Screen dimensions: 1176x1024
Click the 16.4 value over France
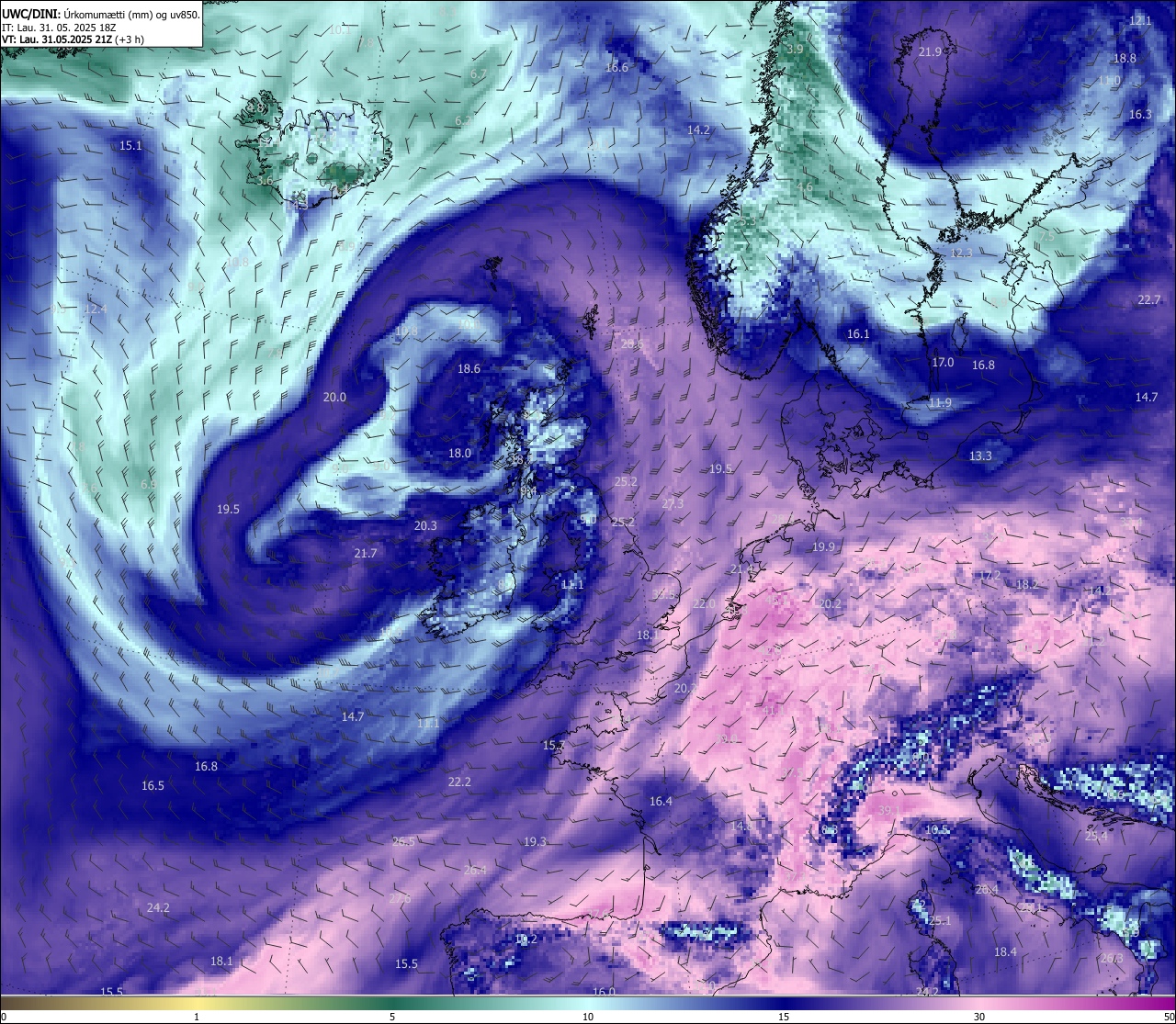(661, 802)
